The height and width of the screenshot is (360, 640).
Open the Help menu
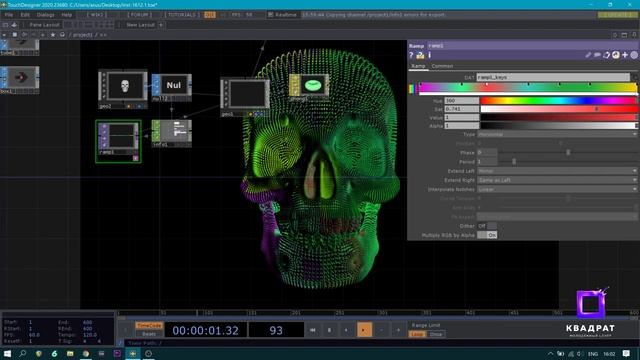(x=67, y=15)
